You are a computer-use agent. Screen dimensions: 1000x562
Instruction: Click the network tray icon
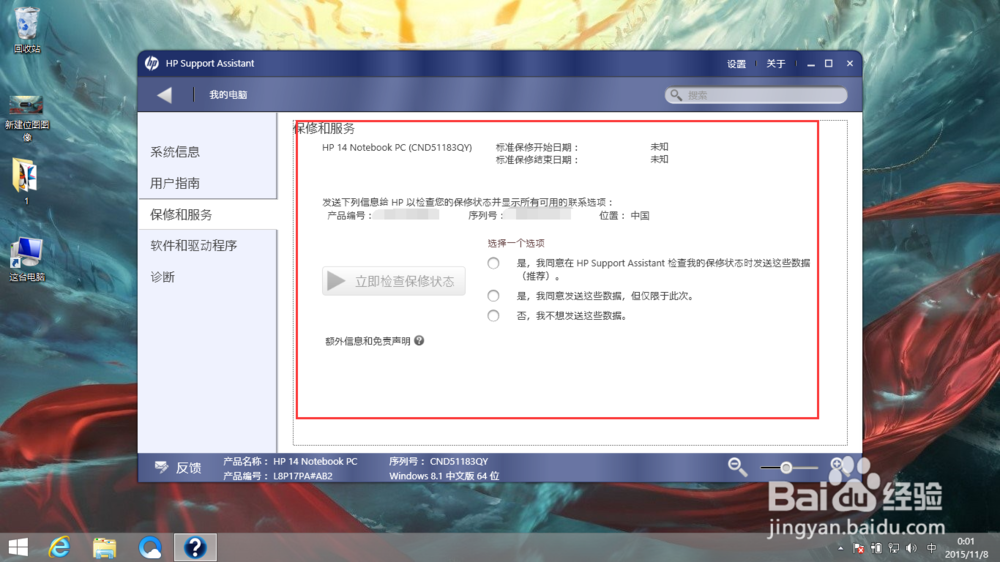tap(893, 548)
